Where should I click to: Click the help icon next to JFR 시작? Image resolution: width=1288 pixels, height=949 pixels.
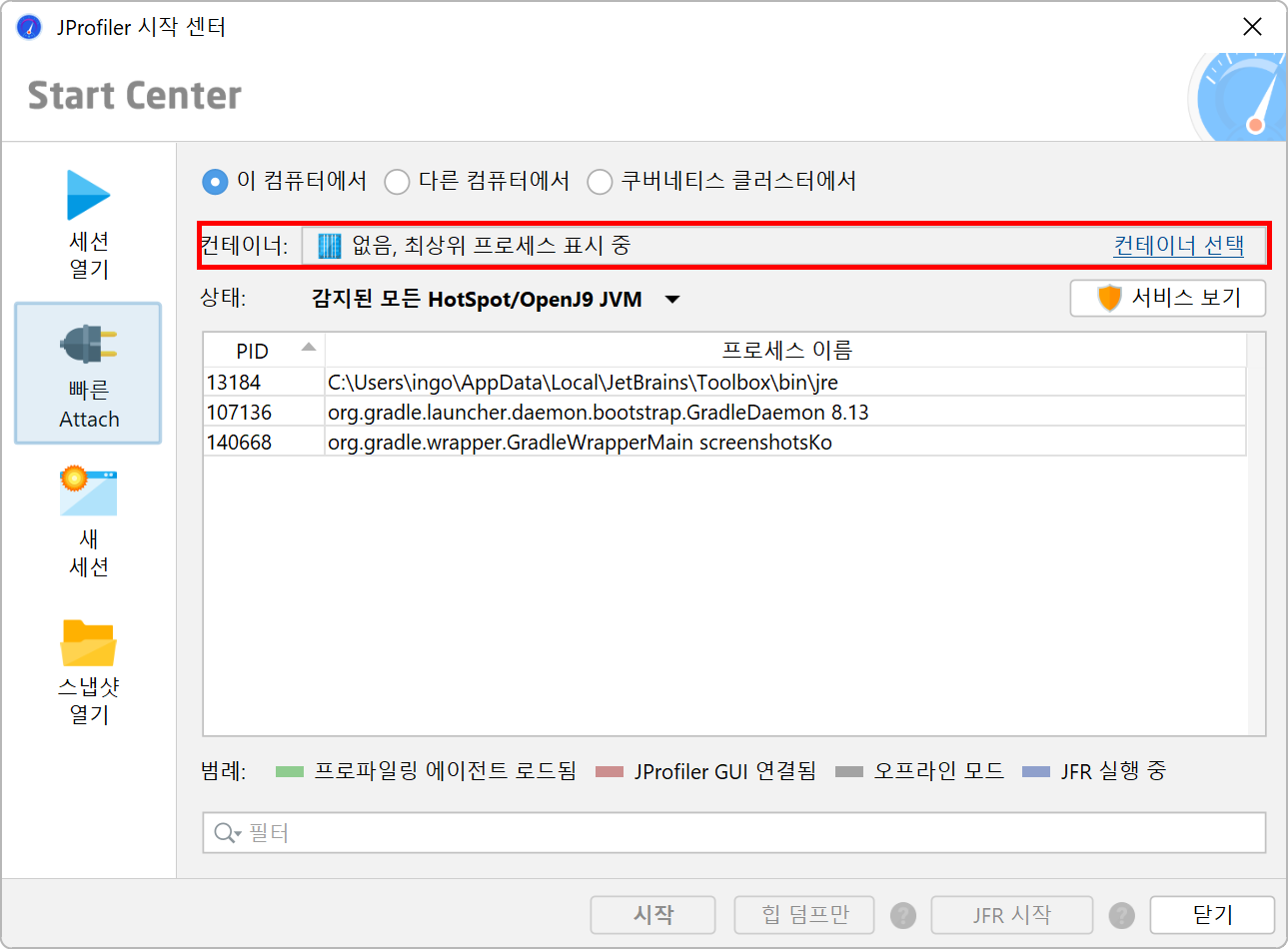pos(1122,915)
